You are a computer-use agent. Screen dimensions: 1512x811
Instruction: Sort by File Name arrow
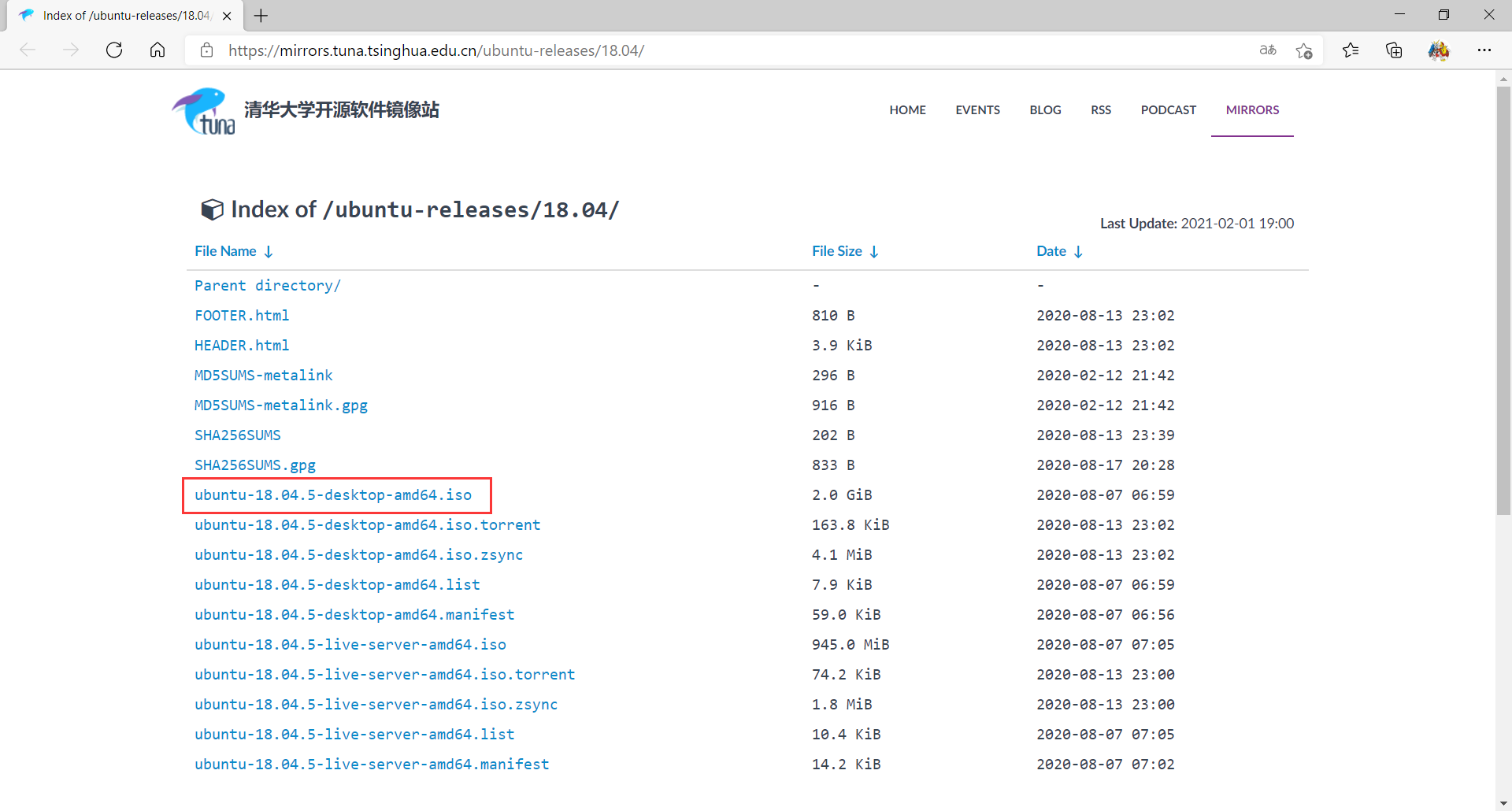pyautogui.click(x=269, y=251)
